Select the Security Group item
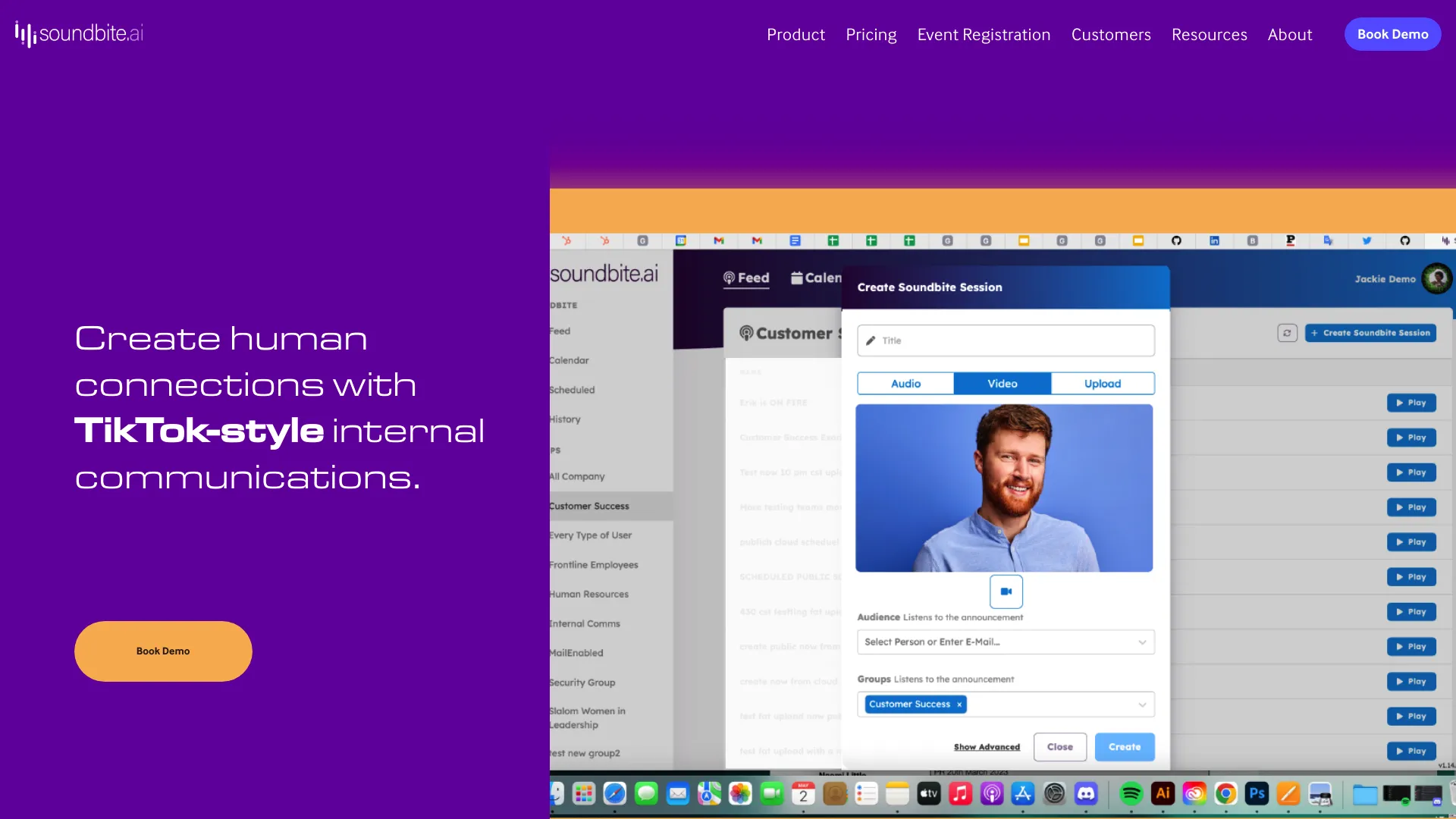The width and height of the screenshot is (1456, 819). 583,682
